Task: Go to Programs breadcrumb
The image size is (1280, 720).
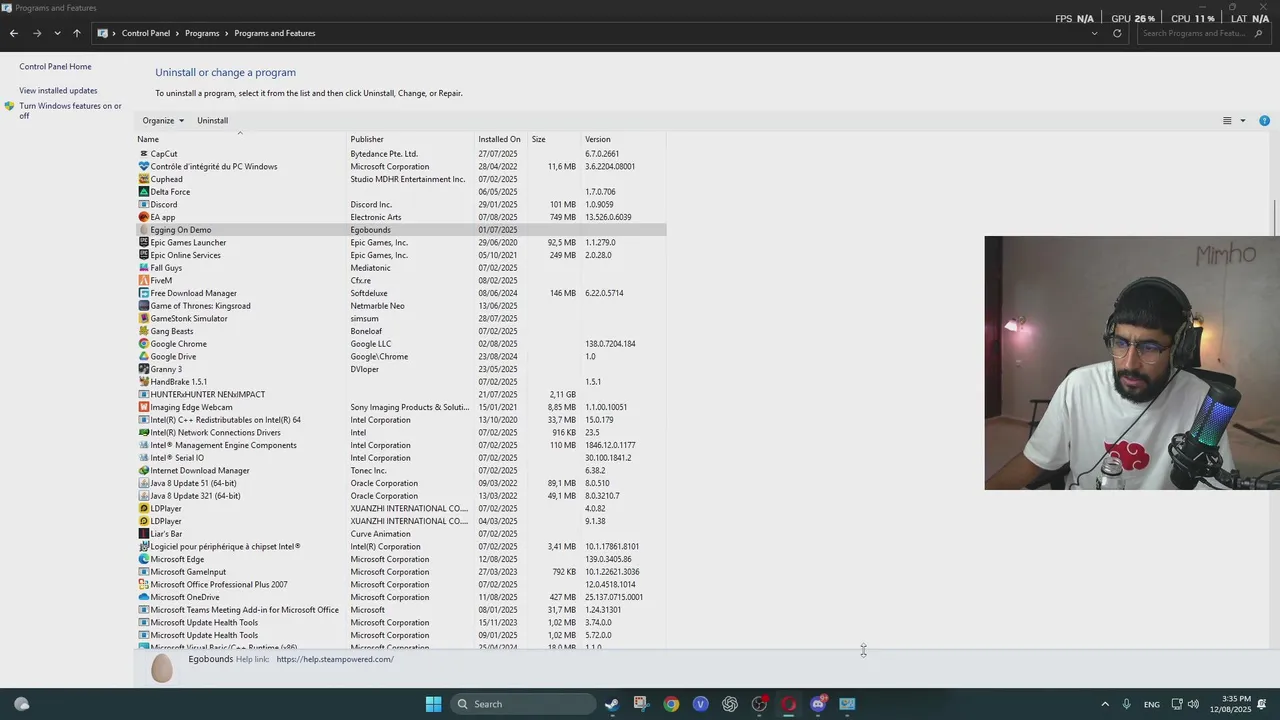Action: pos(202,33)
